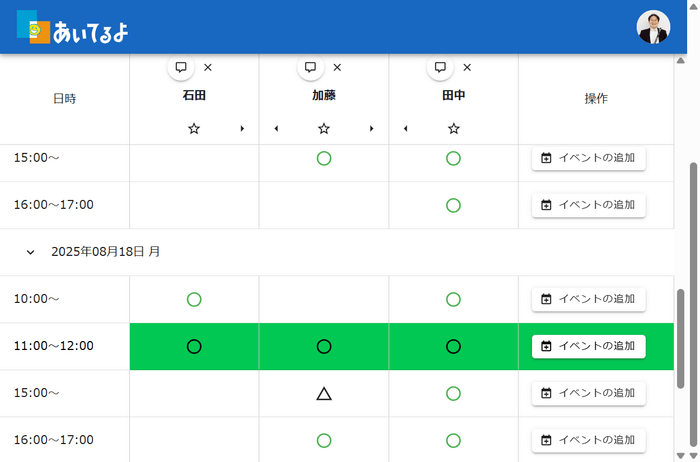Open user profile avatar menu

tap(653, 27)
